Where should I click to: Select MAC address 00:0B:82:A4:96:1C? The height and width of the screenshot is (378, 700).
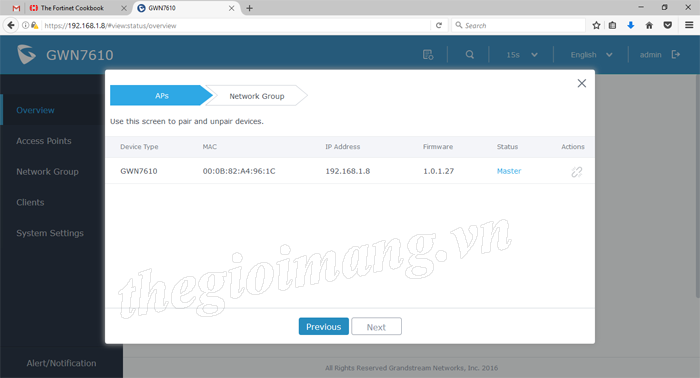239,171
